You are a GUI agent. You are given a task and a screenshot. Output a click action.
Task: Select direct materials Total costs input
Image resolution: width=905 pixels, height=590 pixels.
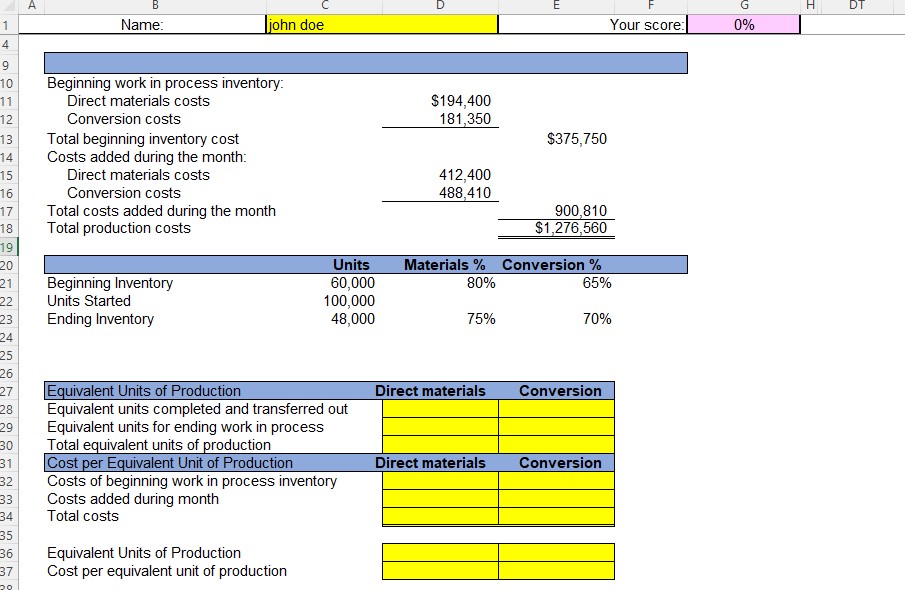coord(440,516)
